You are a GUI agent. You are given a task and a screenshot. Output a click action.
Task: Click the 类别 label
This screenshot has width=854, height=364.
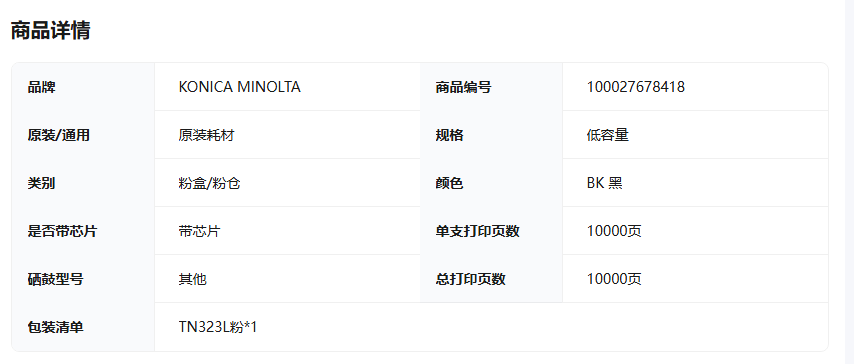click(41, 183)
